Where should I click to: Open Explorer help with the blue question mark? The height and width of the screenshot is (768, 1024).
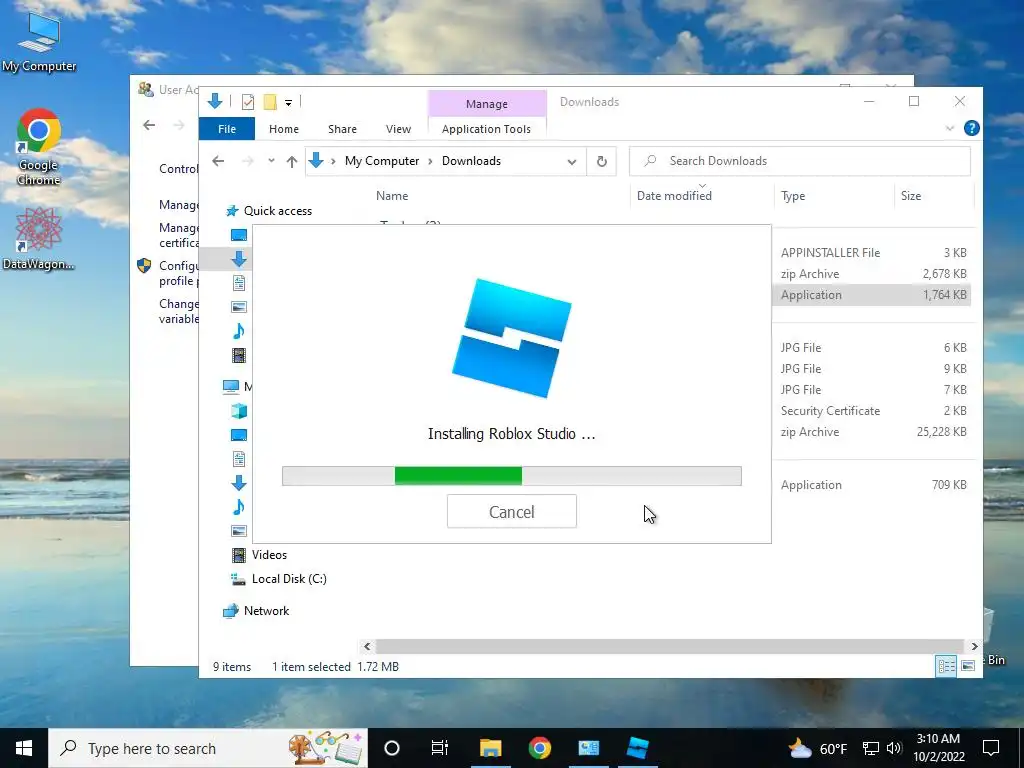coord(971,128)
